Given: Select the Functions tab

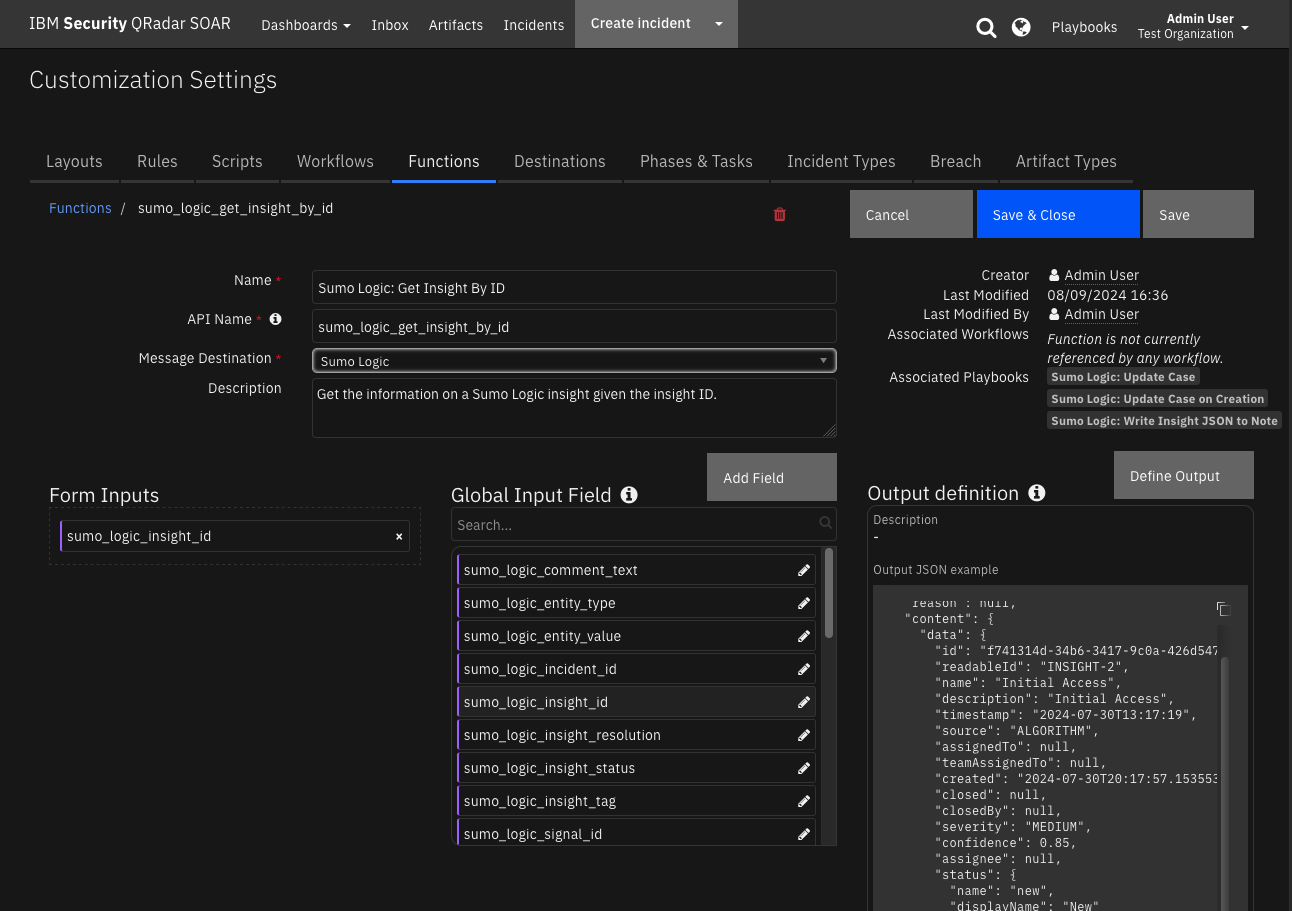Looking at the screenshot, I should click(x=444, y=161).
